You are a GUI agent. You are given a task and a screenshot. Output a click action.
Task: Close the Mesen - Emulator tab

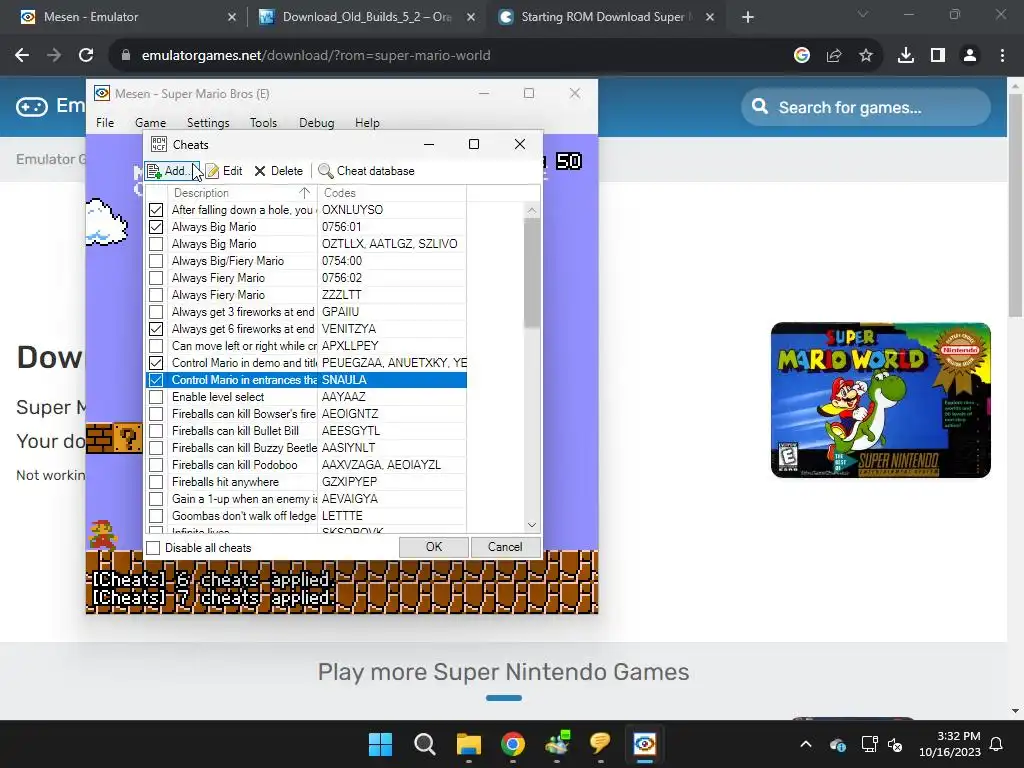[232, 17]
